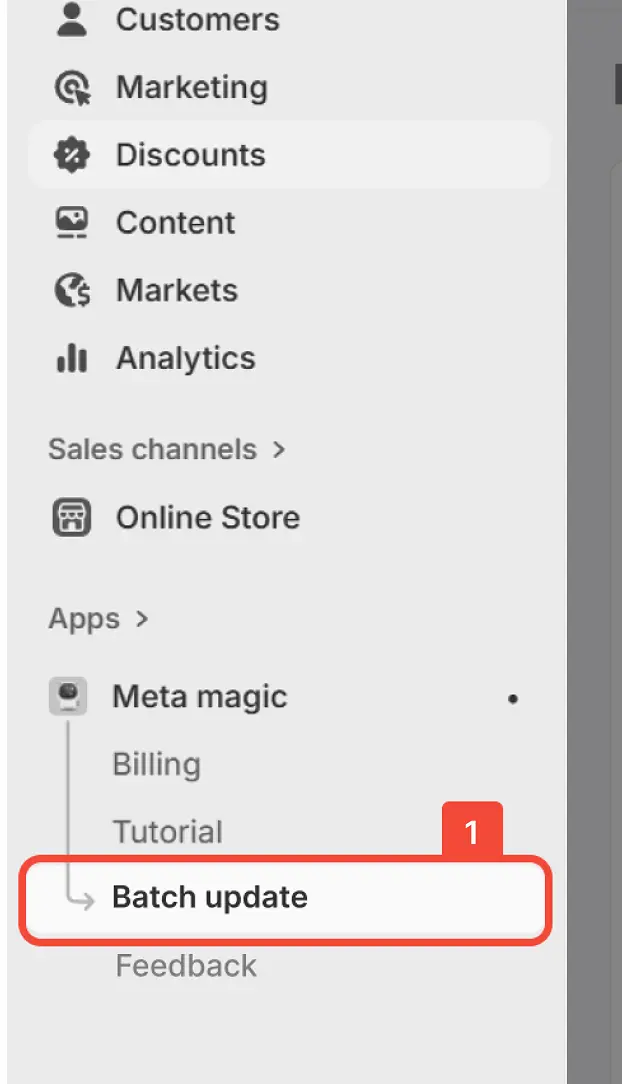Select the Online Store storefront icon
Screen dimensions: 622x1084
point(70,517)
